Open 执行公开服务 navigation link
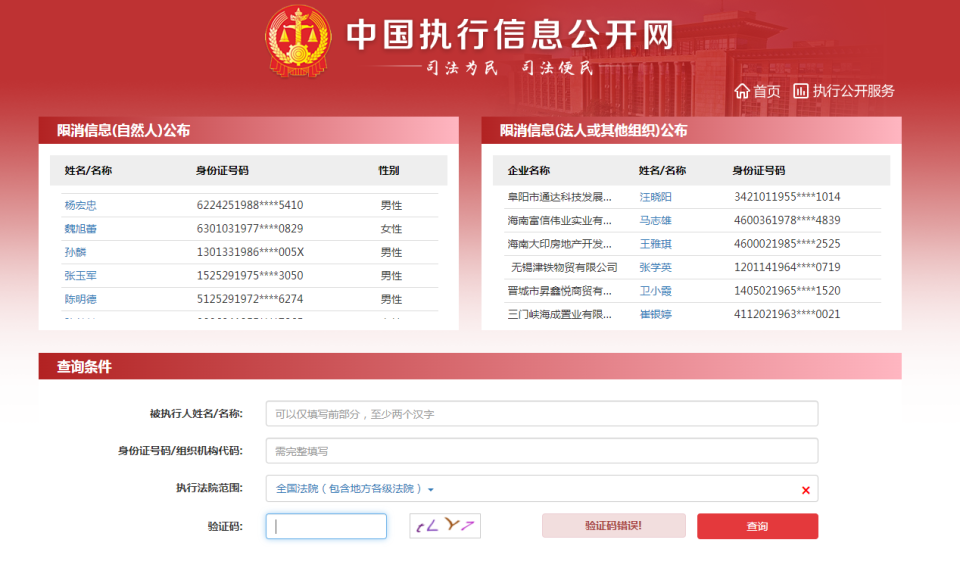This screenshot has width=960, height=574. tap(853, 91)
